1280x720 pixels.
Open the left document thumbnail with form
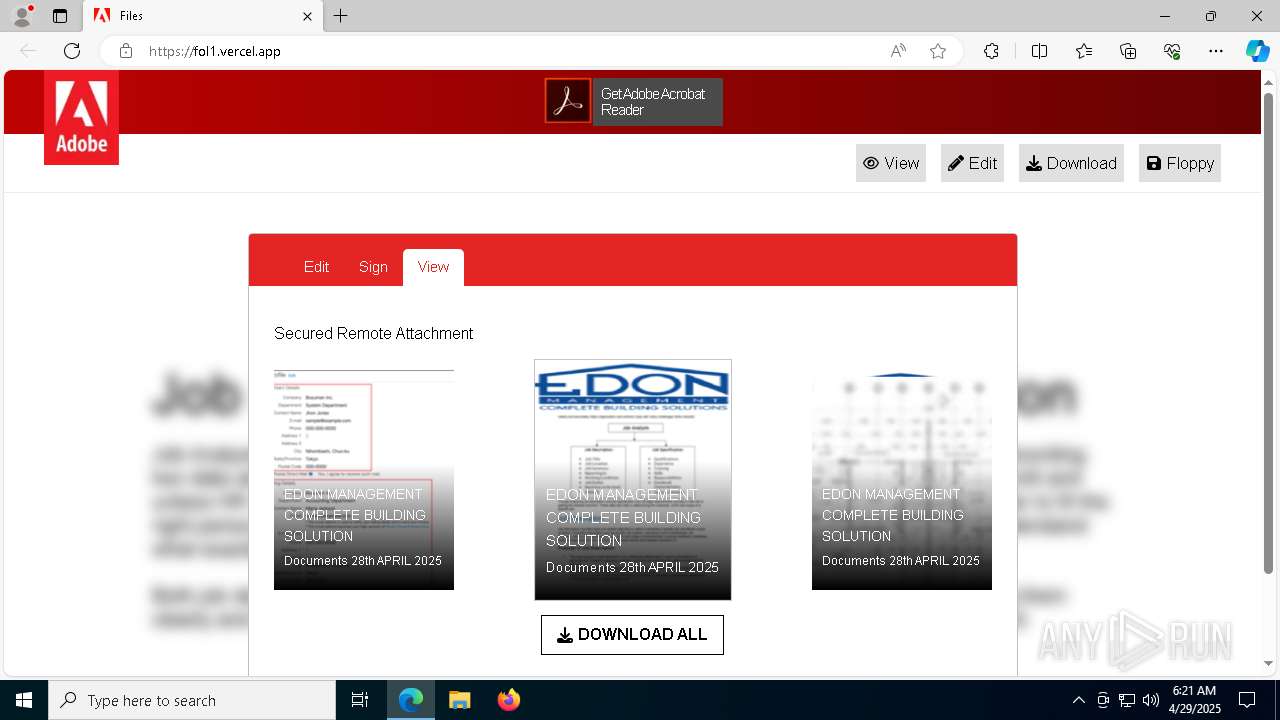tap(364, 479)
